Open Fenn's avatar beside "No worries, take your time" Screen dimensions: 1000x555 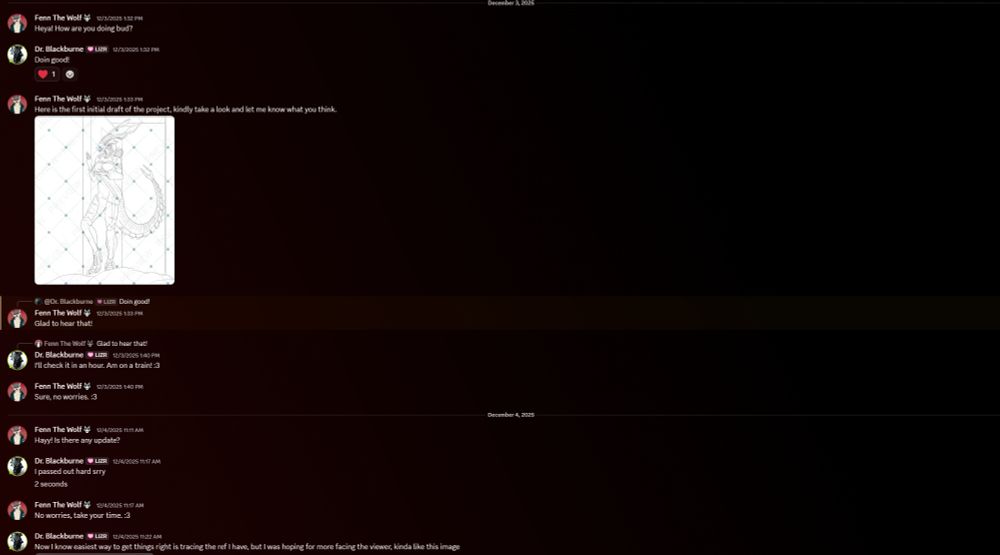tap(17, 510)
